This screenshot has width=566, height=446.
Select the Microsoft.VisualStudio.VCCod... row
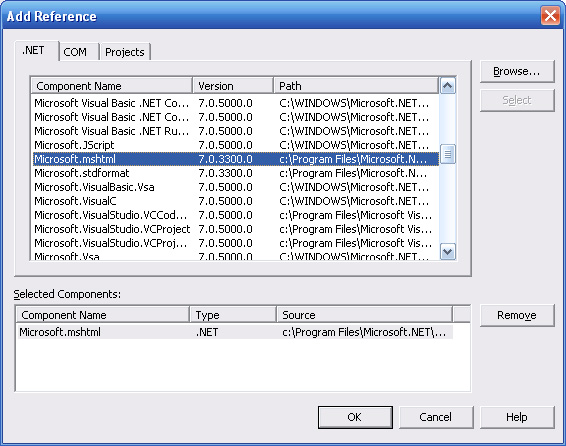(x=236, y=215)
